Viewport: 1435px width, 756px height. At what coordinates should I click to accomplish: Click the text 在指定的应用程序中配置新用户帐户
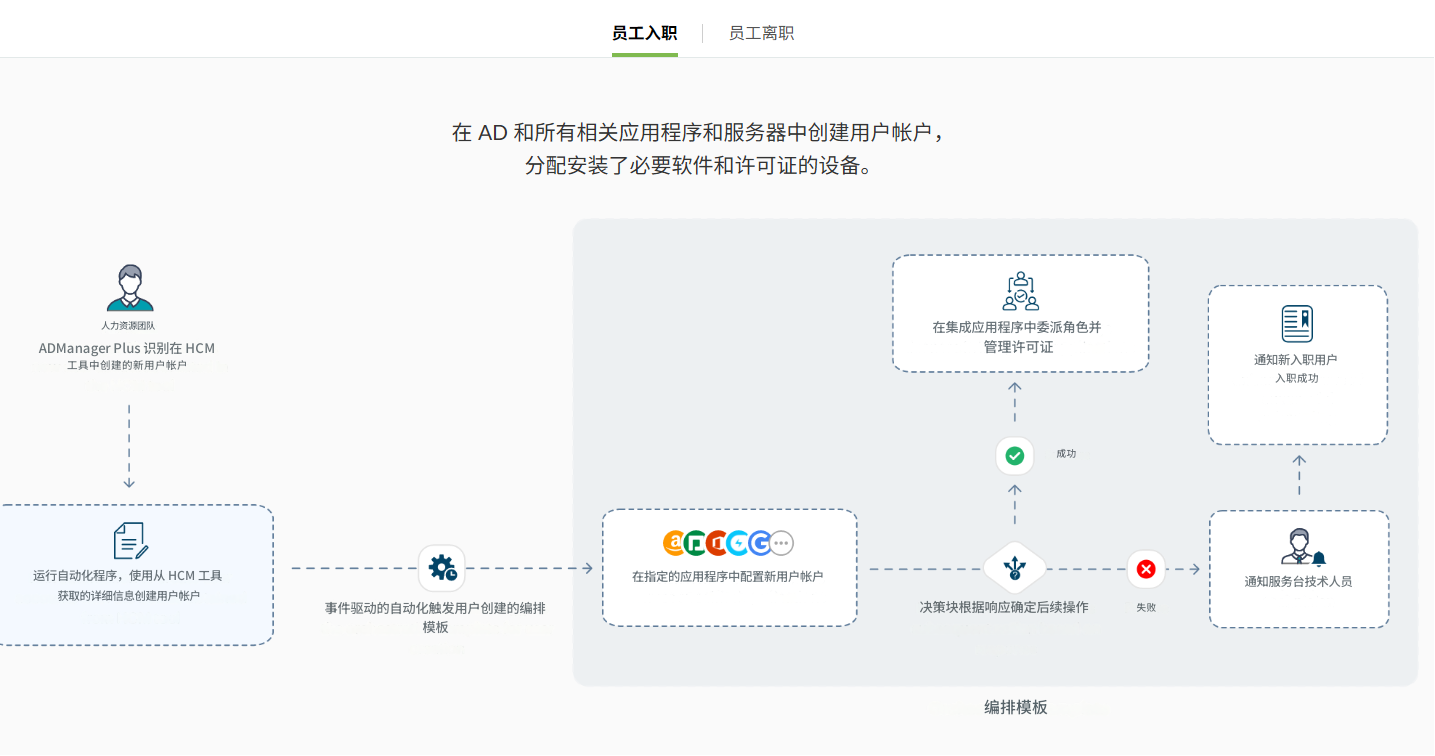coord(728,577)
